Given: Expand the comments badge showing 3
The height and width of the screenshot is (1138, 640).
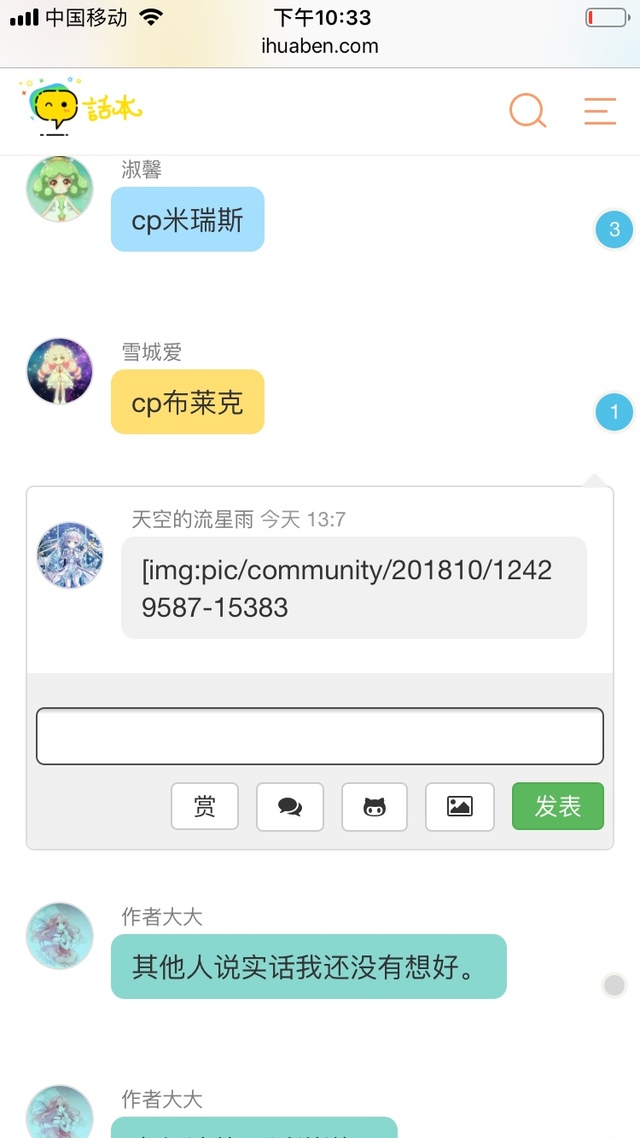Looking at the screenshot, I should [615, 230].
